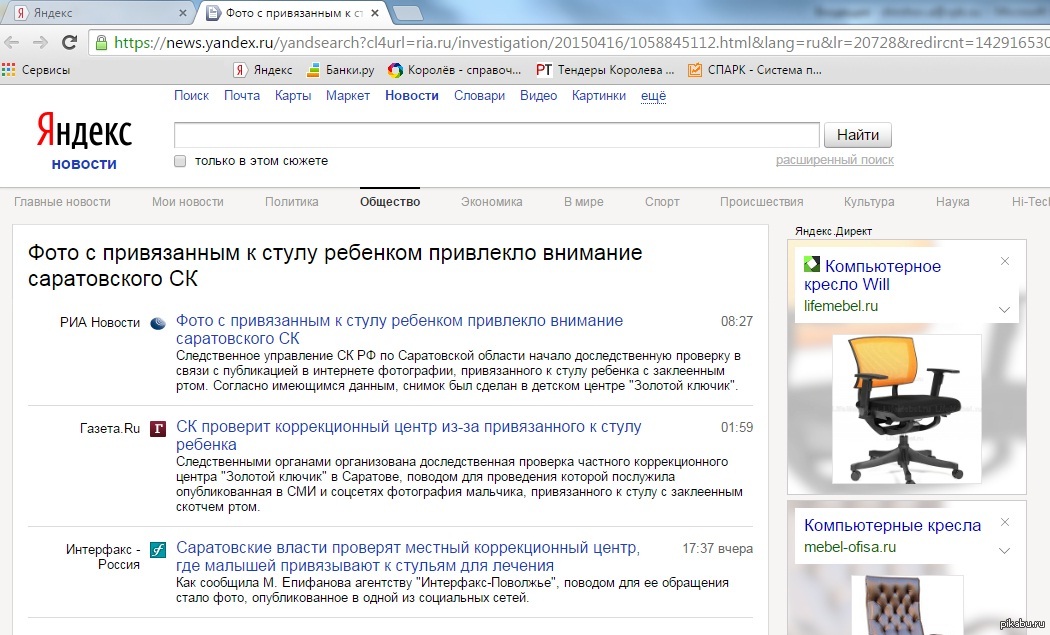Open the 'Саратовские власти проверят' article
Viewport: 1050px width, 635px height.
[408, 557]
